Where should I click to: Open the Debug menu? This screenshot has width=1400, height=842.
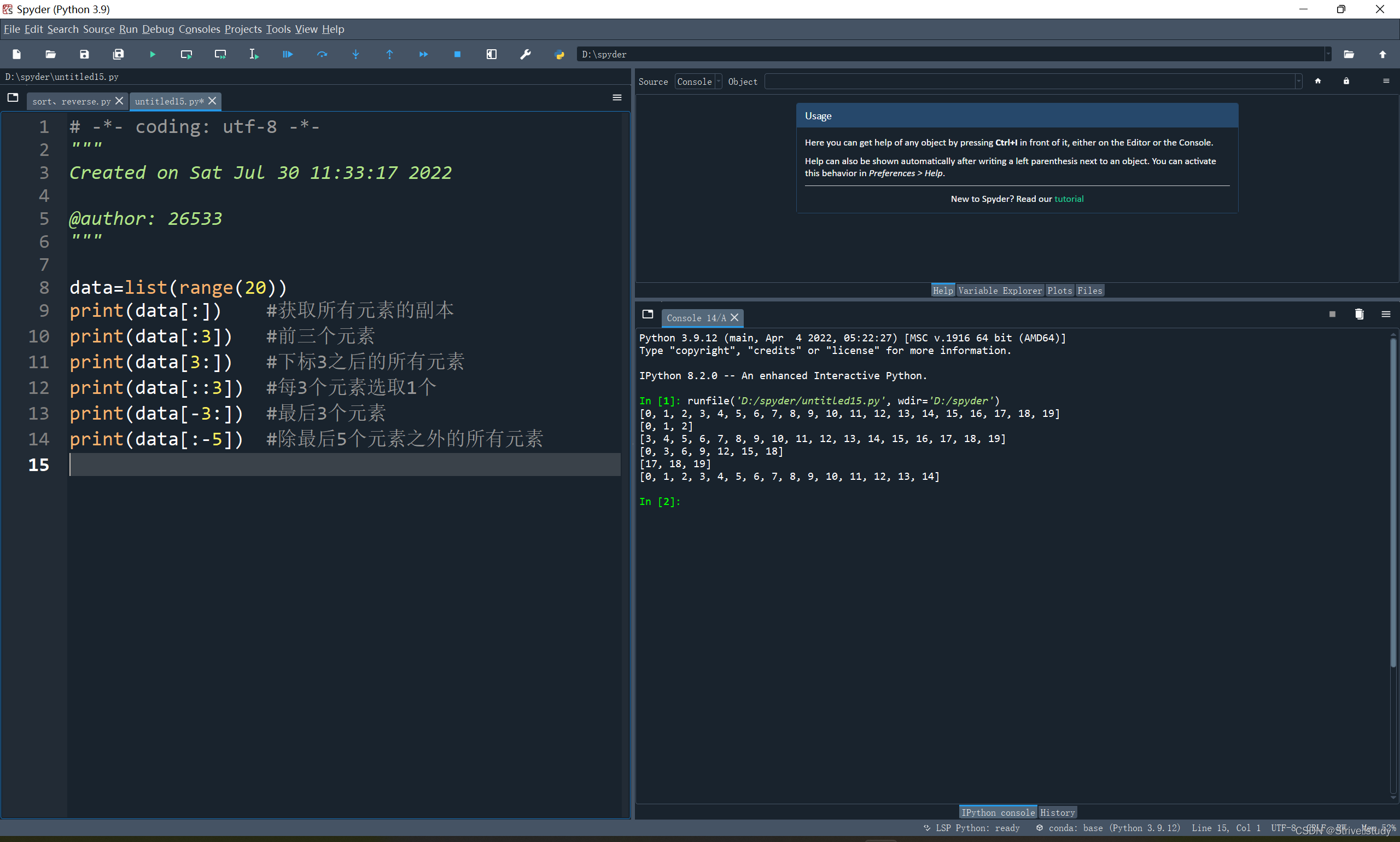pos(158,29)
